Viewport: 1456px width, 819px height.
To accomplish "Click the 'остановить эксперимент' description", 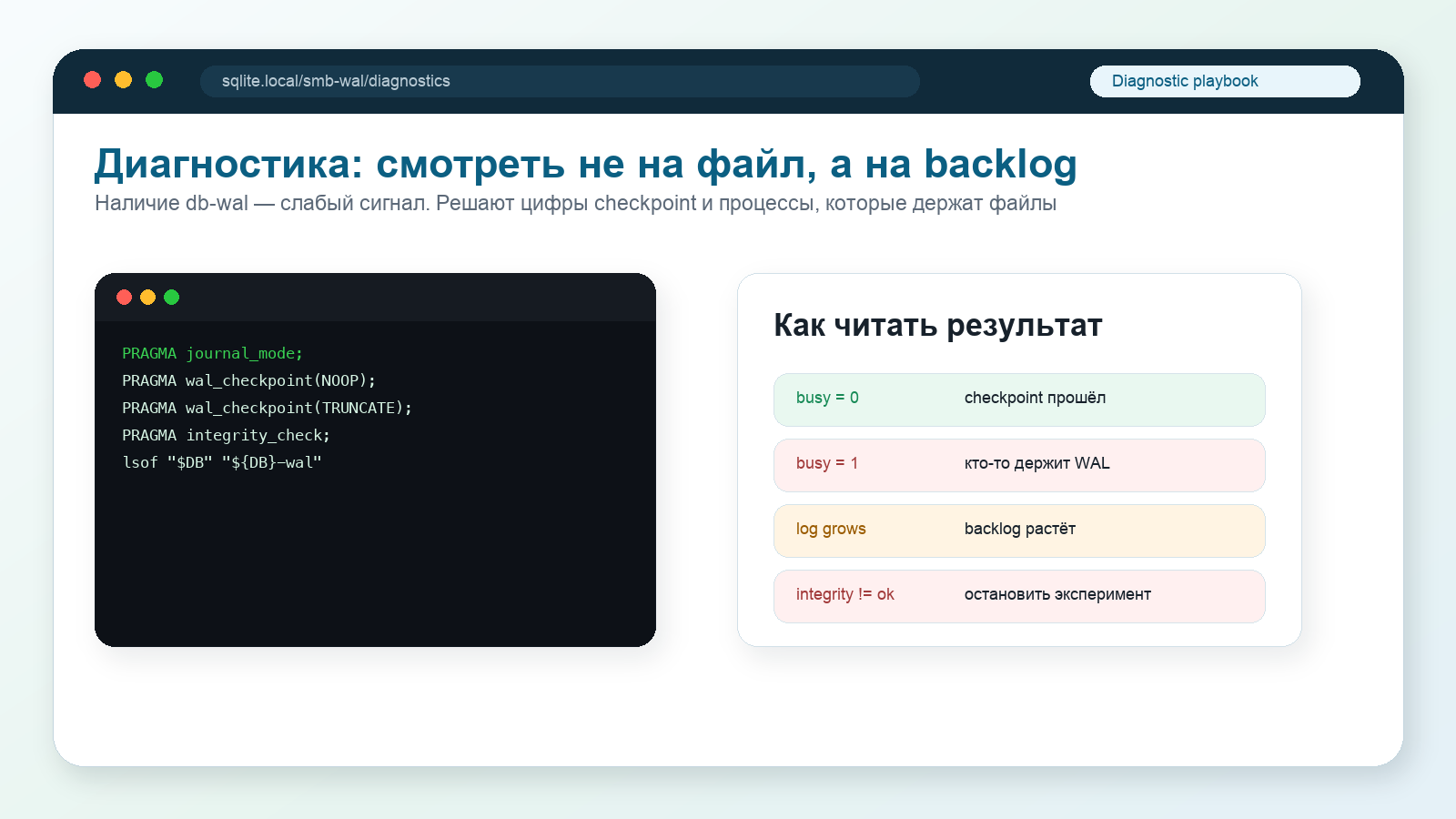I will click(x=1057, y=594).
